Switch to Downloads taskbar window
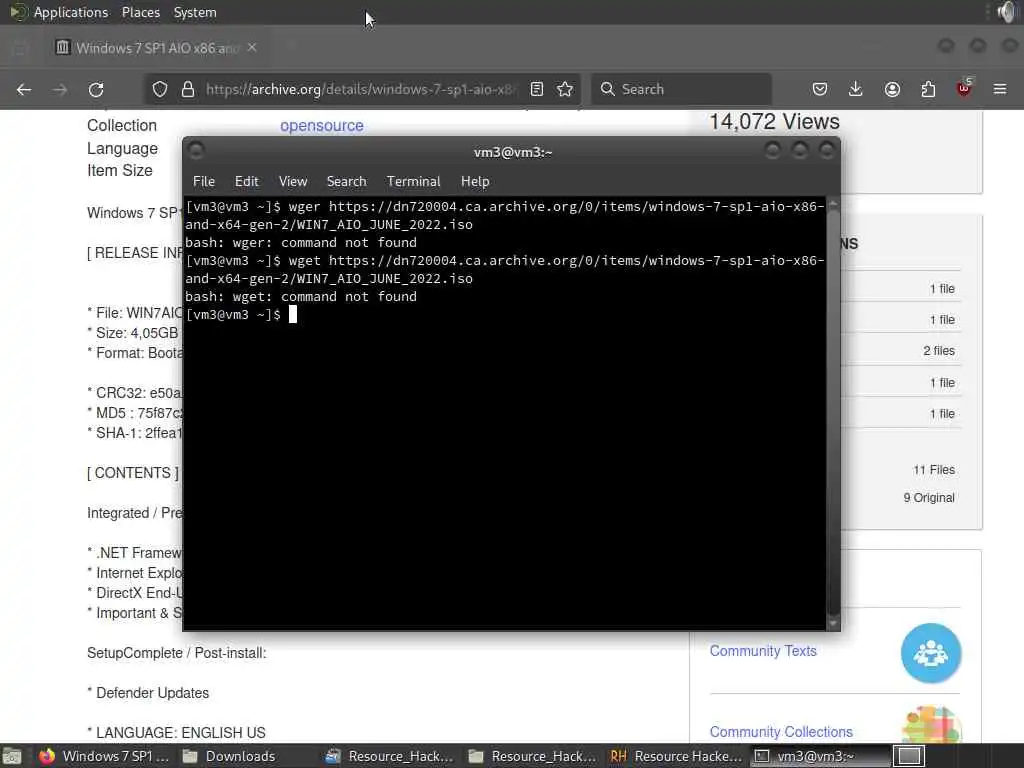The height and width of the screenshot is (768, 1024). (230, 756)
